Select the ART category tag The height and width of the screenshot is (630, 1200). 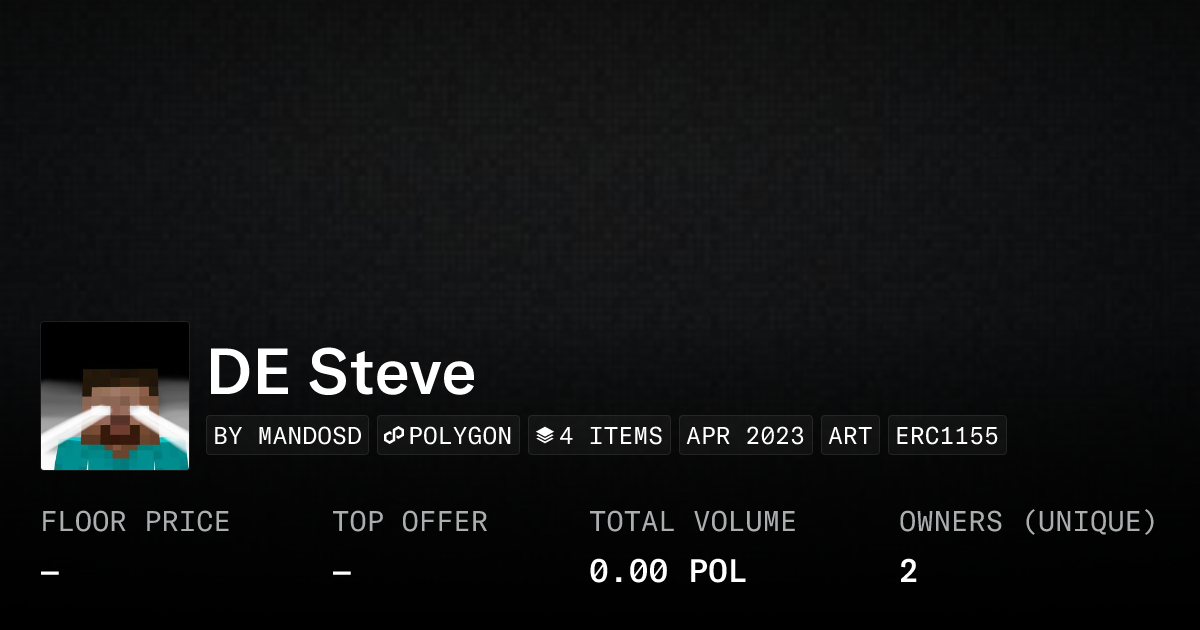point(850,436)
